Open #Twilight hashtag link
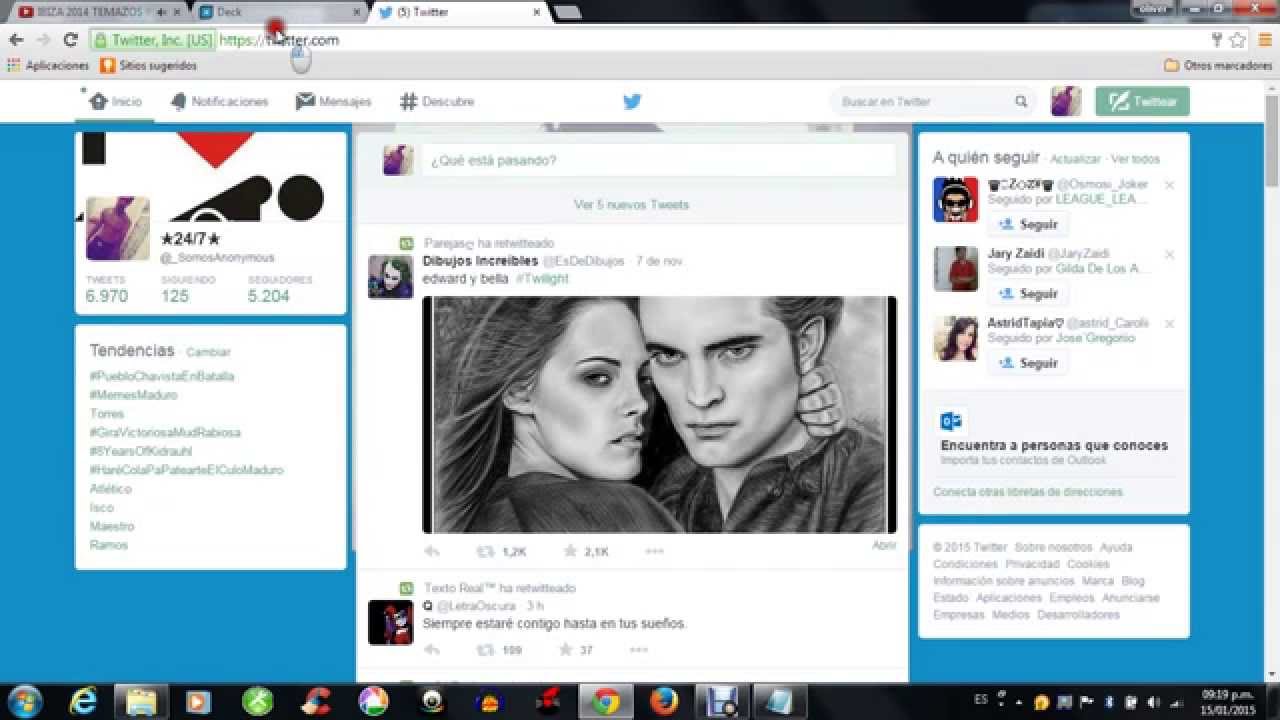This screenshot has width=1280, height=720. (x=542, y=279)
